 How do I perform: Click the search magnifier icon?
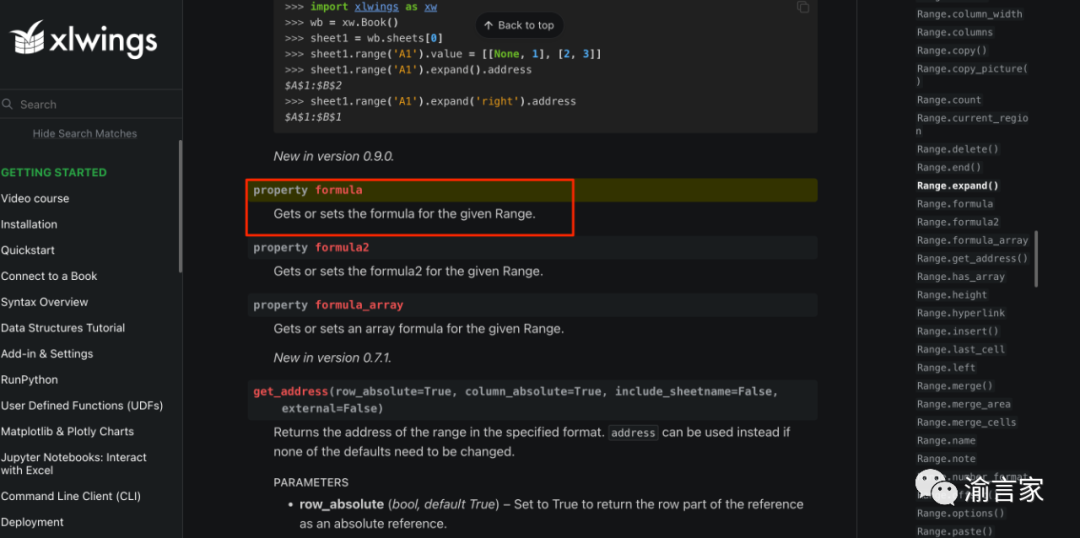[x=8, y=105]
